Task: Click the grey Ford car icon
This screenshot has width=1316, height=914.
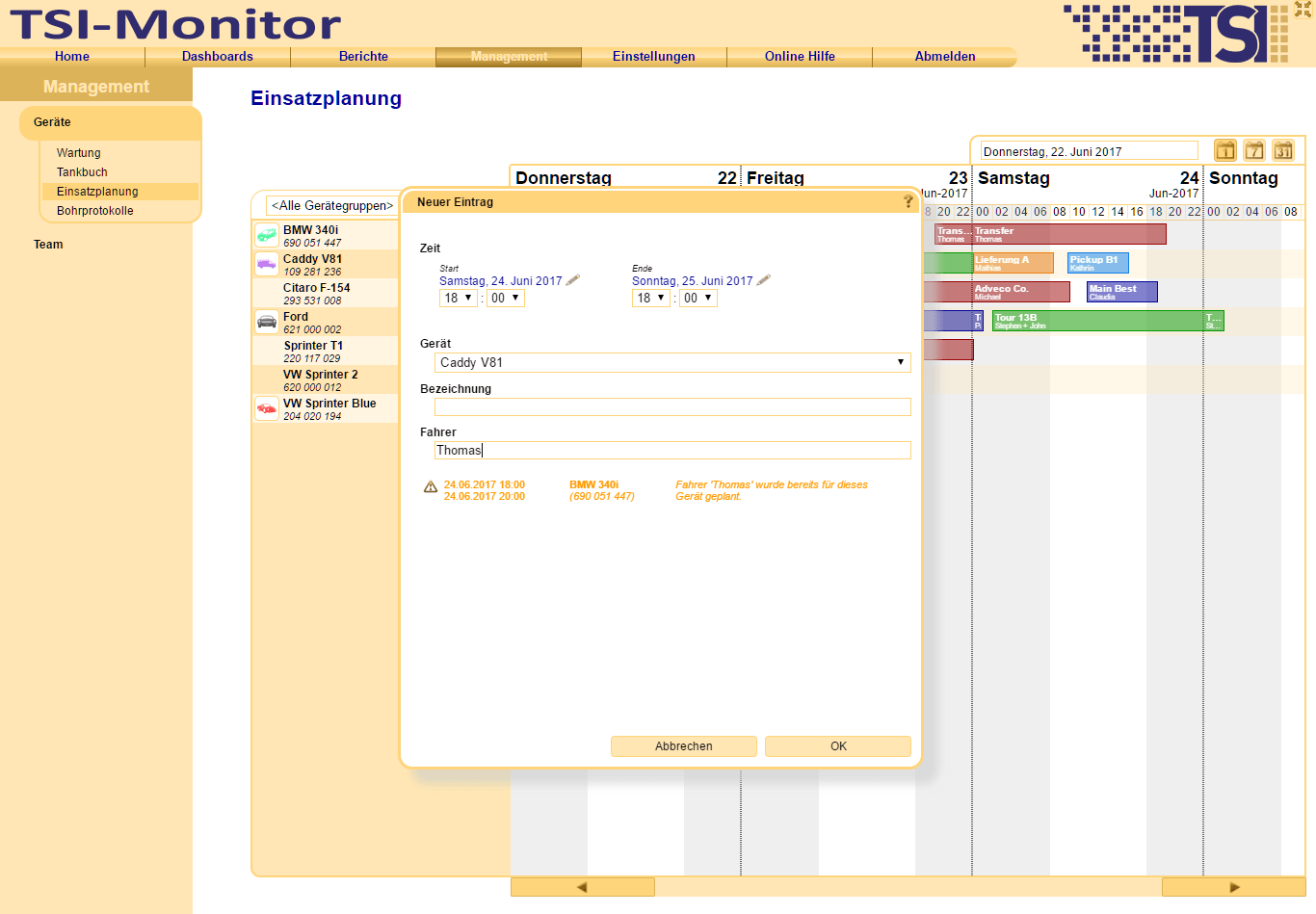Action: pyautogui.click(x=267, y=322)
